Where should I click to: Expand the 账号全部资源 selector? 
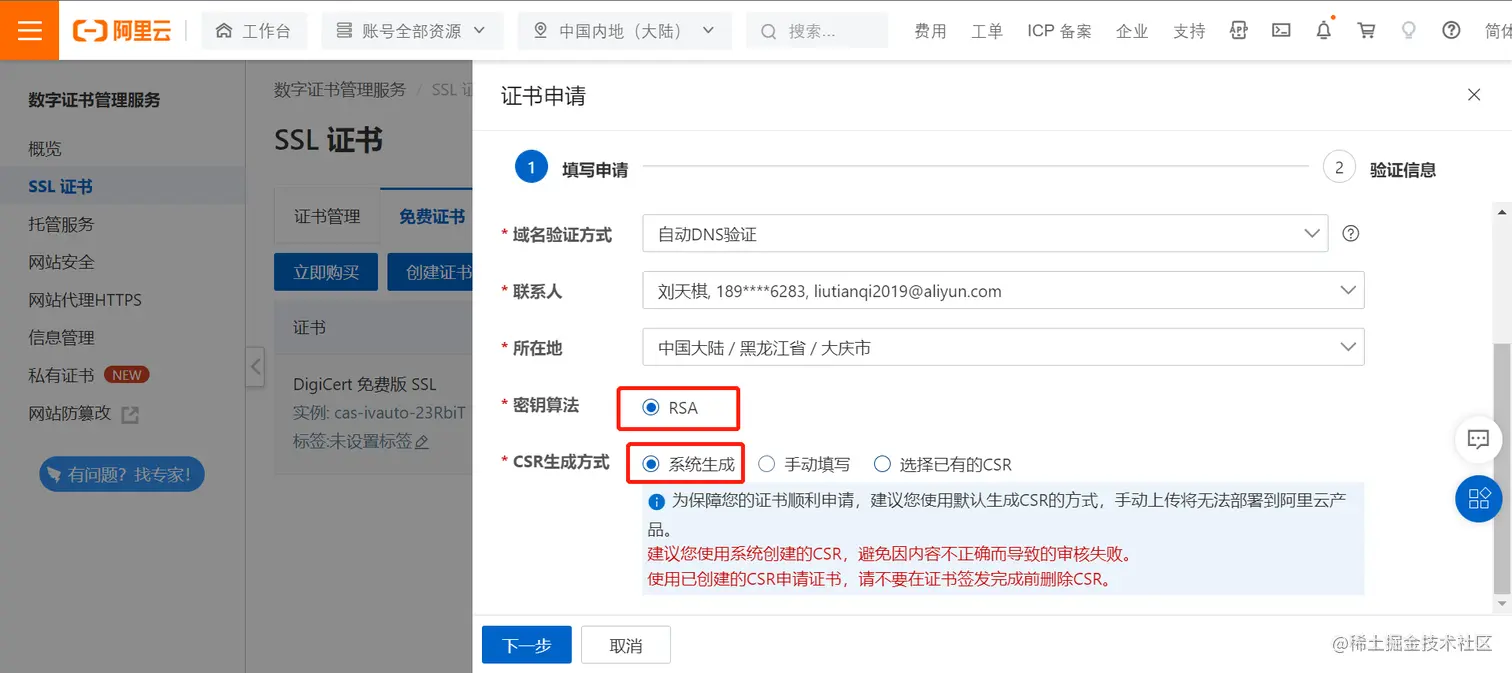412,31
